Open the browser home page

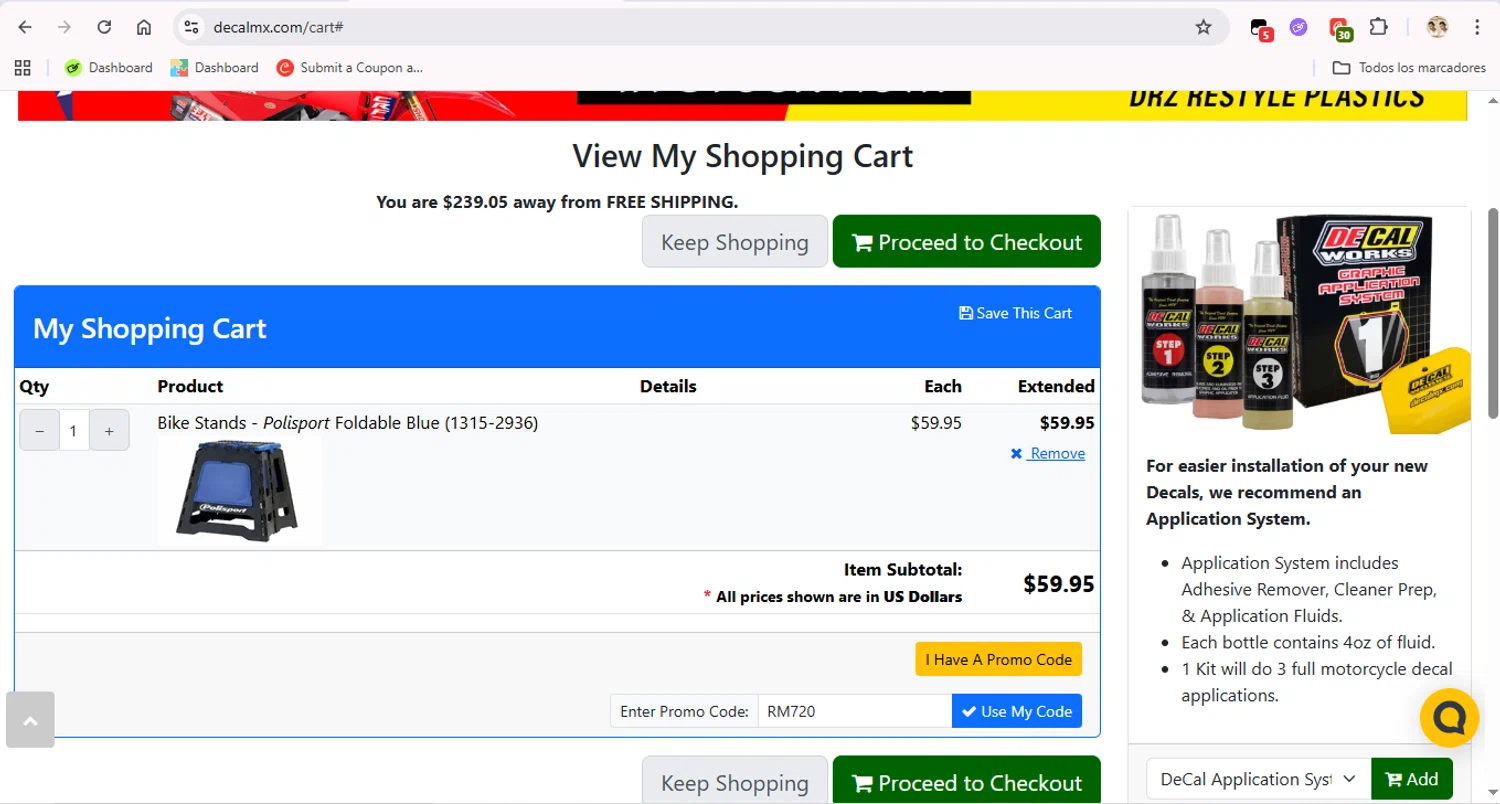click(x=144, y=27)
